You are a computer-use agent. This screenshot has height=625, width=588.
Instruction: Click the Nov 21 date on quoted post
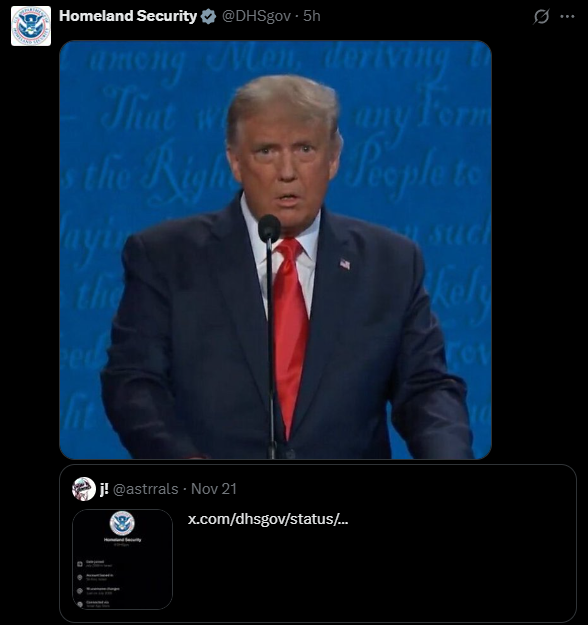pos(214,489)
